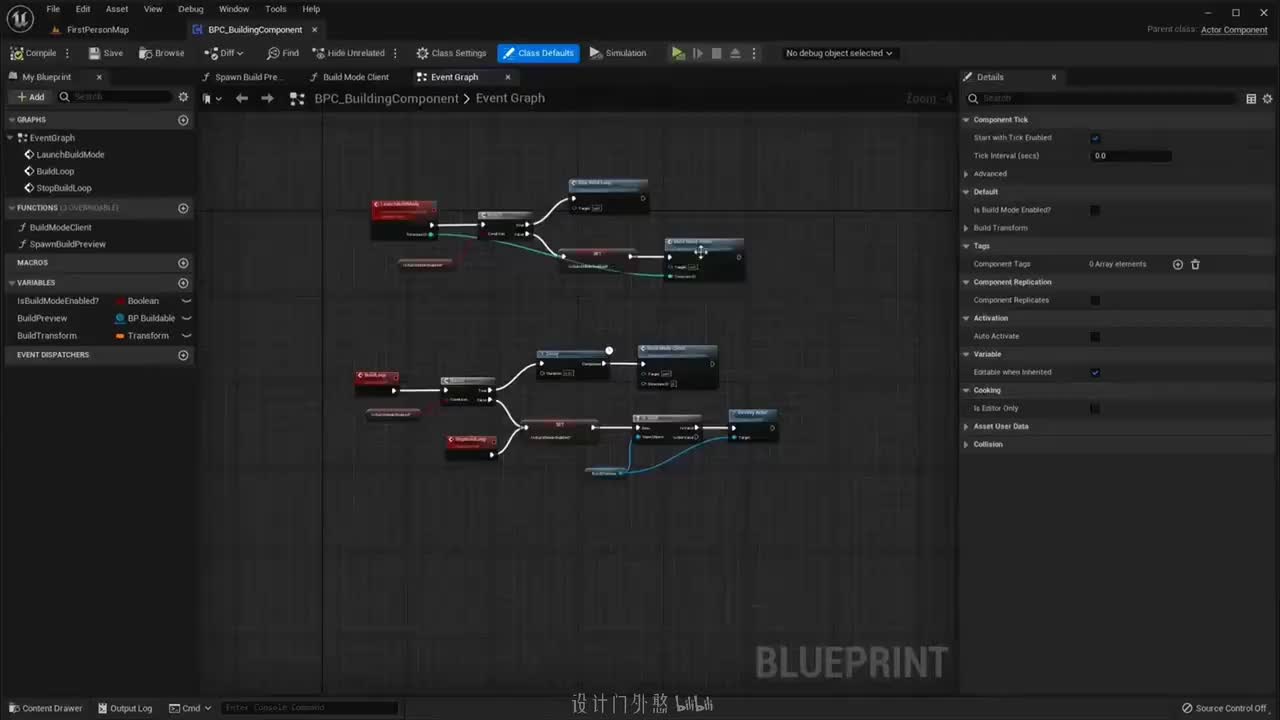Viewport: 1280px width, 720px height.
Task: Open Diff dropdown menu
Action: [224, 53]
